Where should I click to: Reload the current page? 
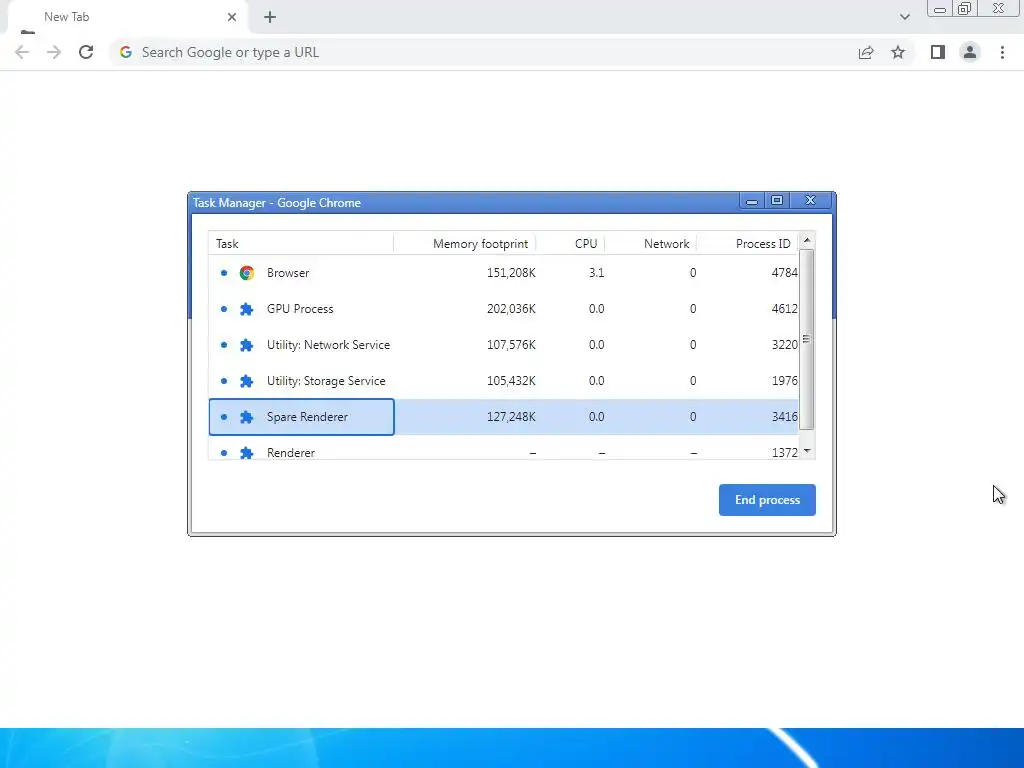click(86, 52)
